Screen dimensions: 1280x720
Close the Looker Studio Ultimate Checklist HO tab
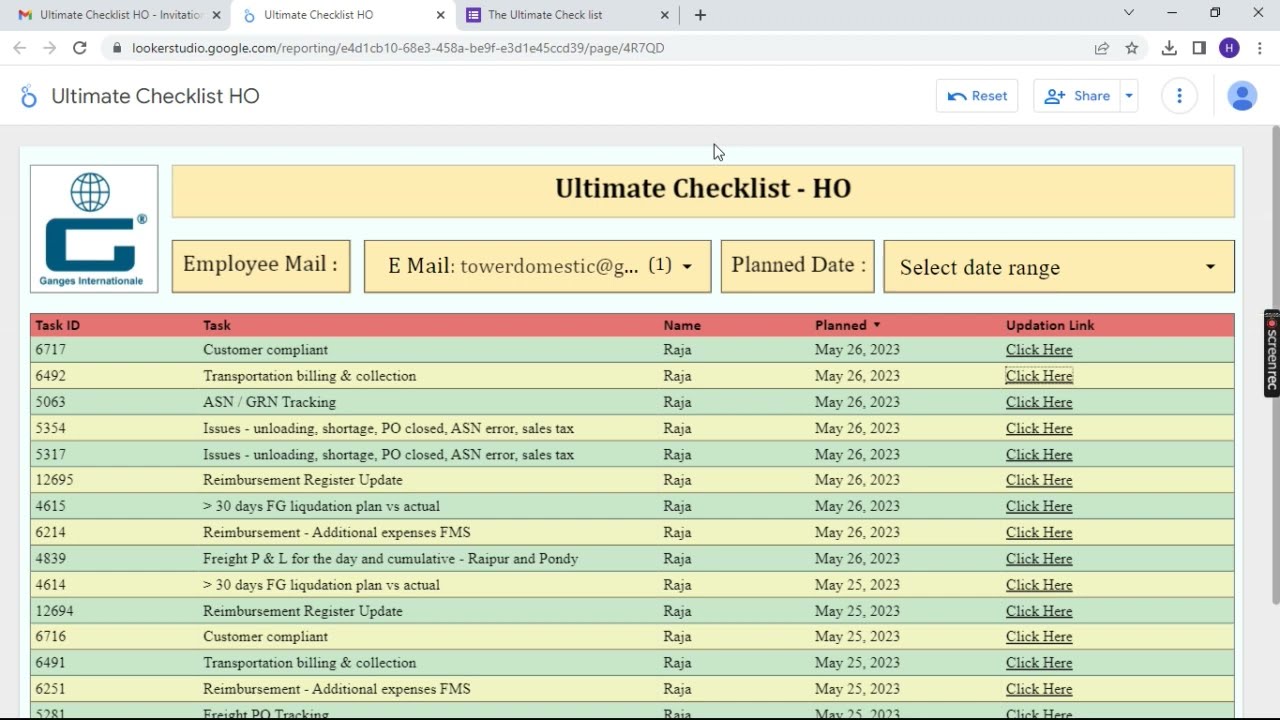(440, 15)
